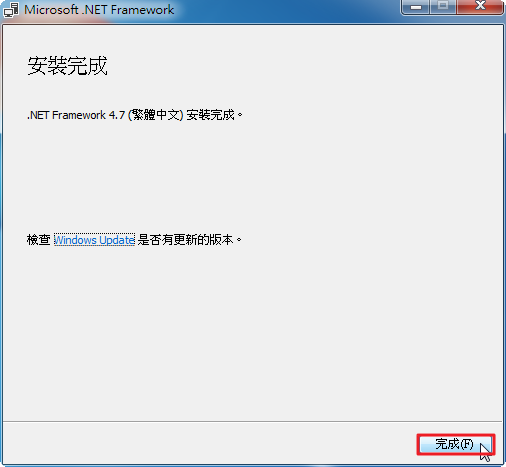Click the 檢查 text before the link

coord(39,240)
